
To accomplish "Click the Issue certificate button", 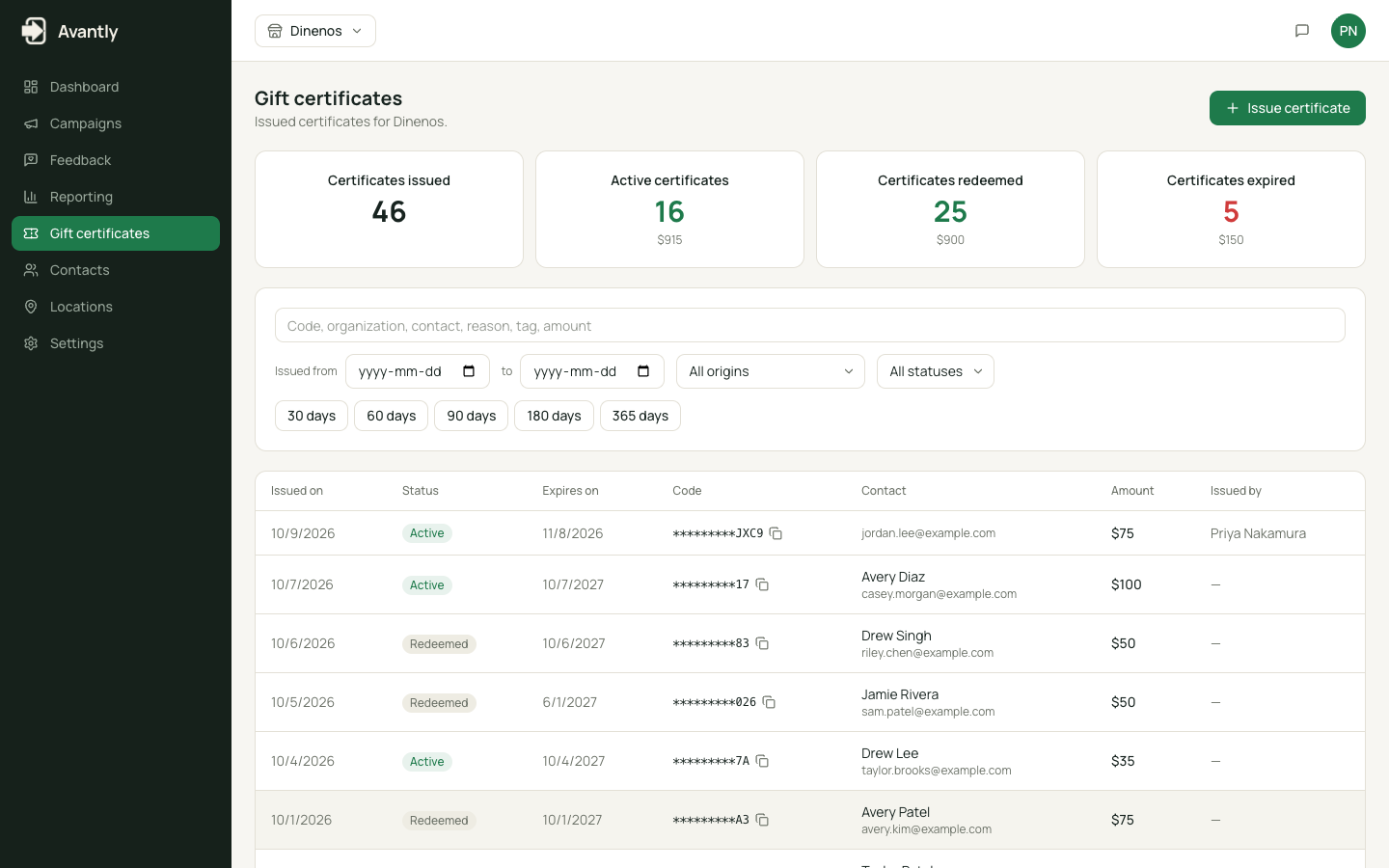I will tap(1288, 108).
